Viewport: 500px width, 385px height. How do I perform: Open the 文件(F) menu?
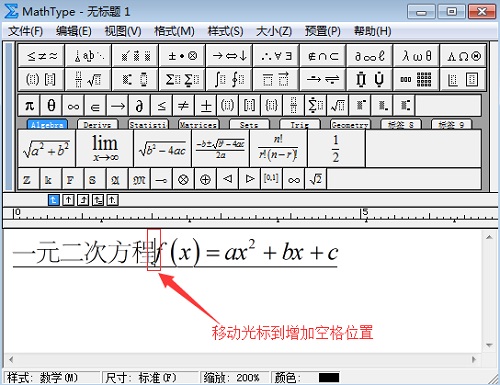25,31
